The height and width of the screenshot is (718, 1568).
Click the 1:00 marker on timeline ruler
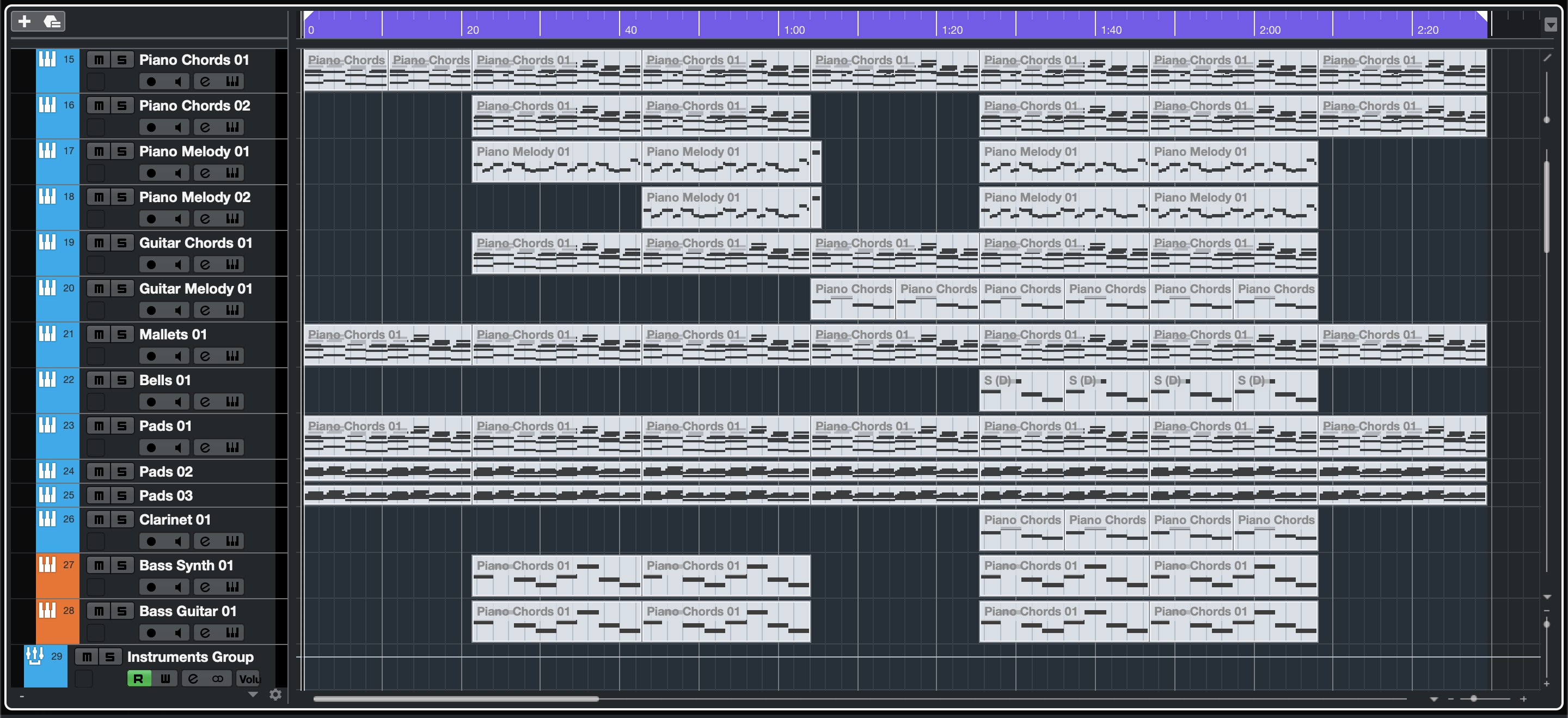click(794, 30)
